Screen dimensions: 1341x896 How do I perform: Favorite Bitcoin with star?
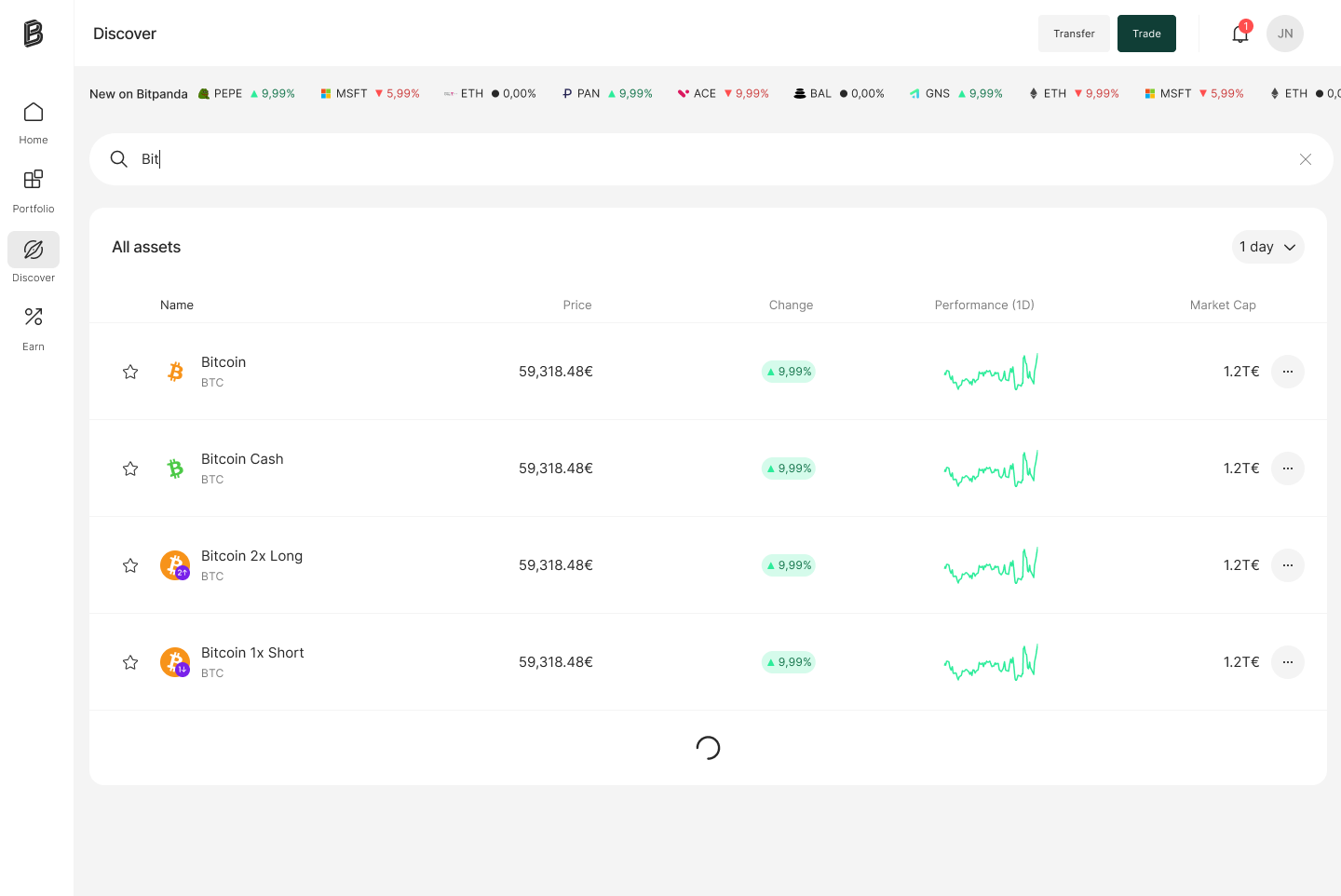[130, 372]
